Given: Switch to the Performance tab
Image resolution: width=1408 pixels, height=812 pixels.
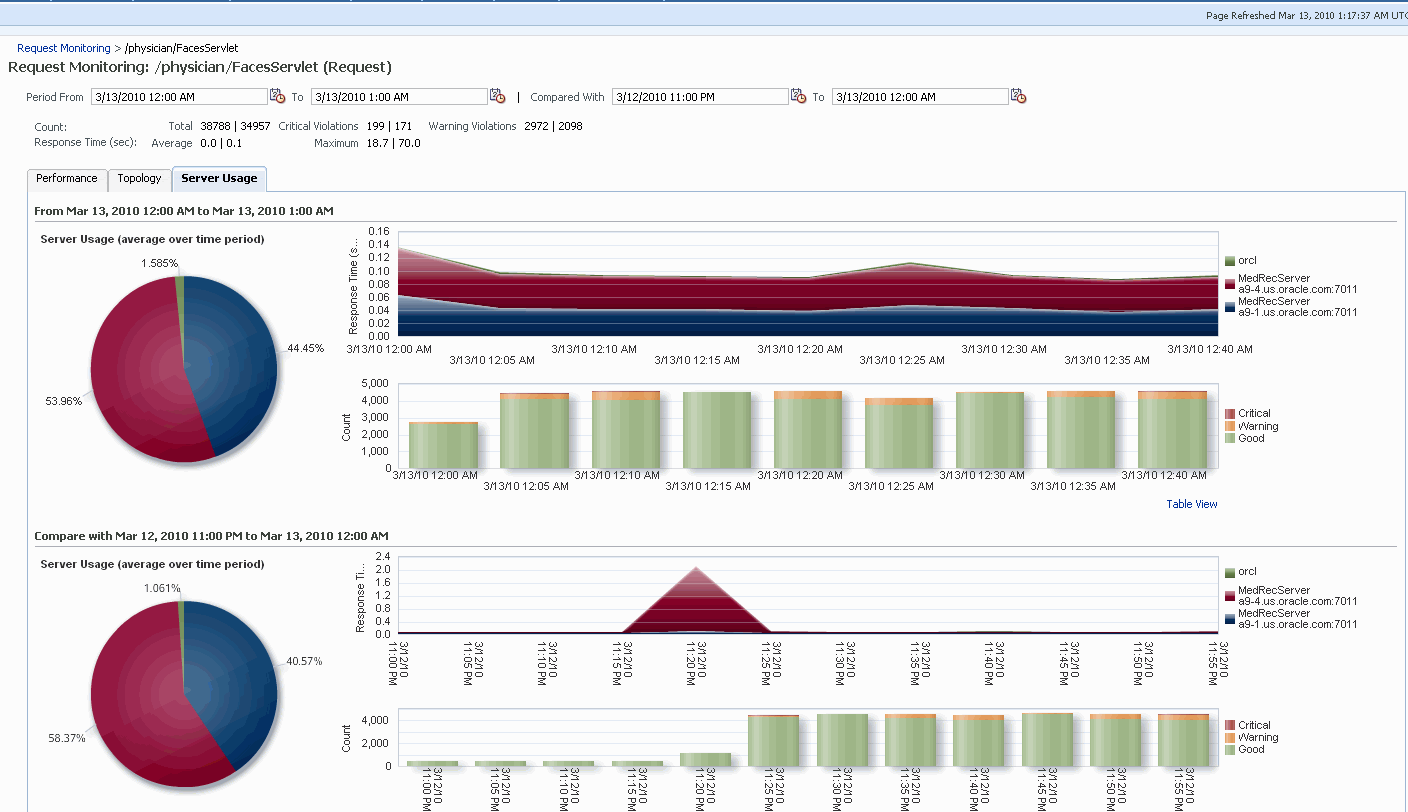Looking at the screenshot, I should [67, 179].
